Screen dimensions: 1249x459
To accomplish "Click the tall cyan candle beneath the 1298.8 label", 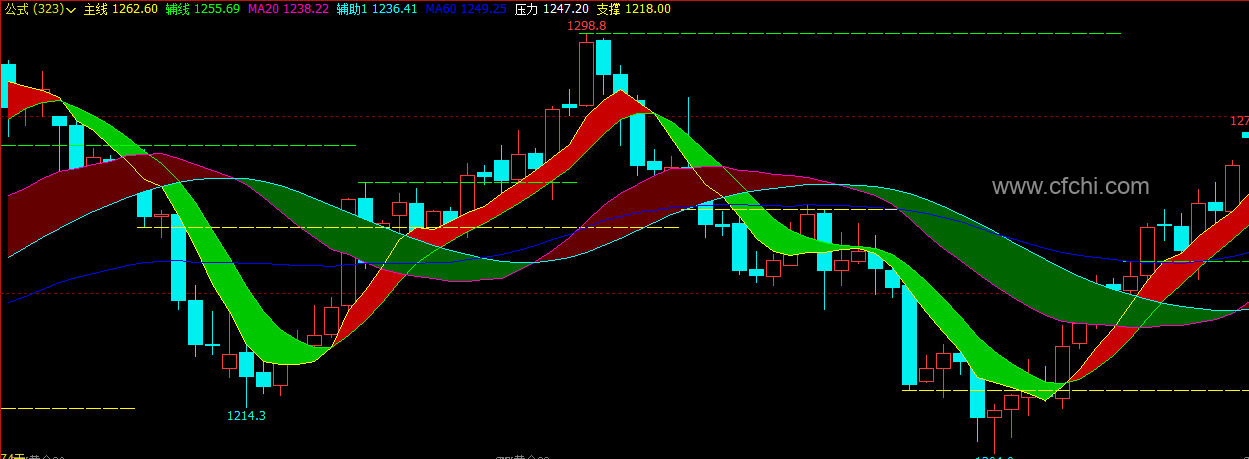I will [x=602, y=57].
